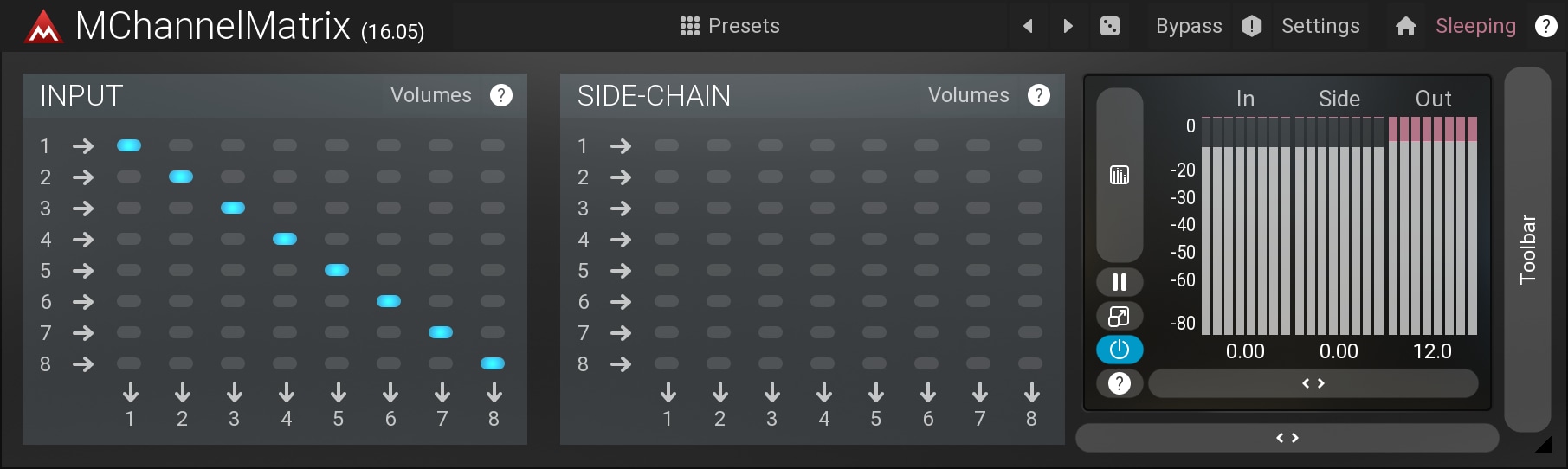
Task: Open SIDE-CHAIN Volumes view
Action: click(x=969, y=95)
